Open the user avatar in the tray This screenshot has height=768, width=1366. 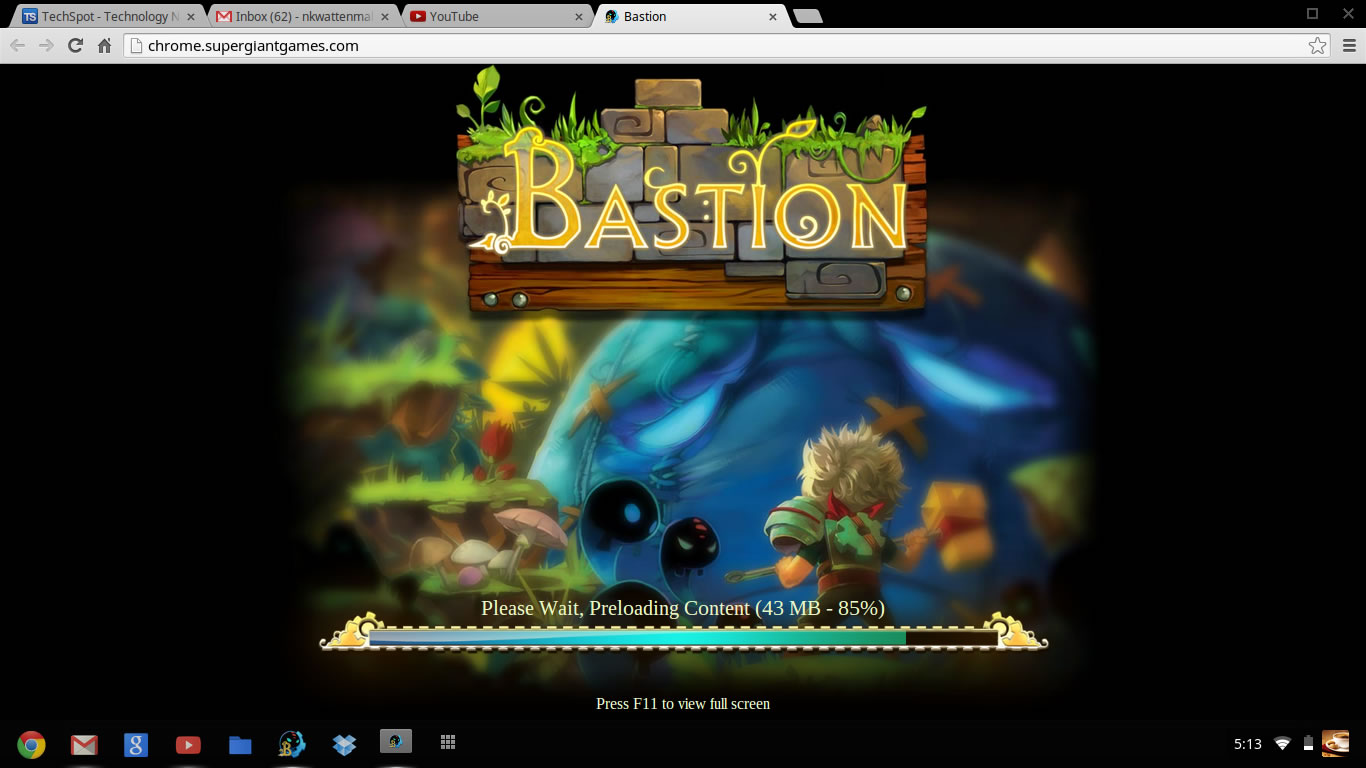coord(1335,743)
